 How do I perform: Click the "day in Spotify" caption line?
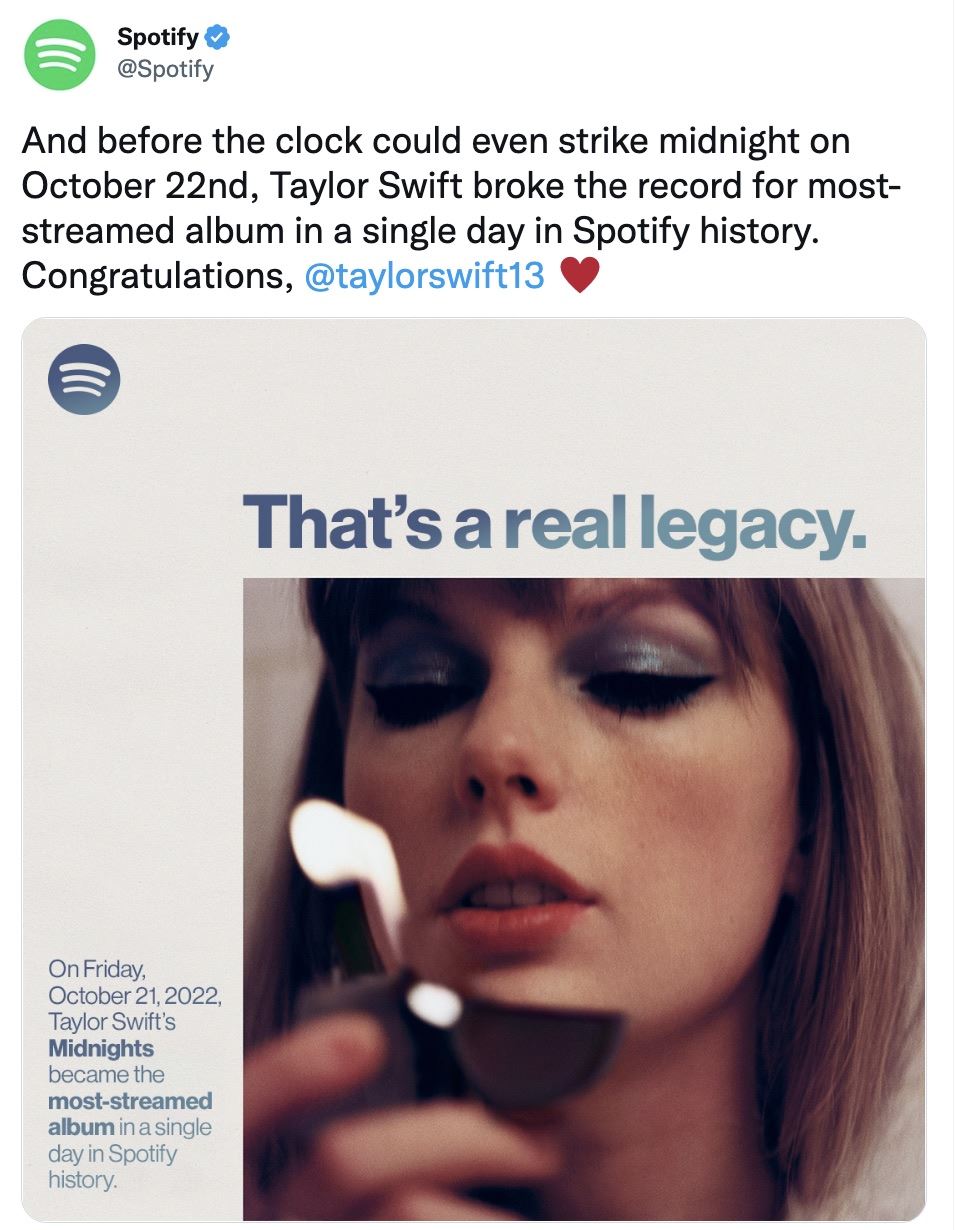tap(112, 1153)
